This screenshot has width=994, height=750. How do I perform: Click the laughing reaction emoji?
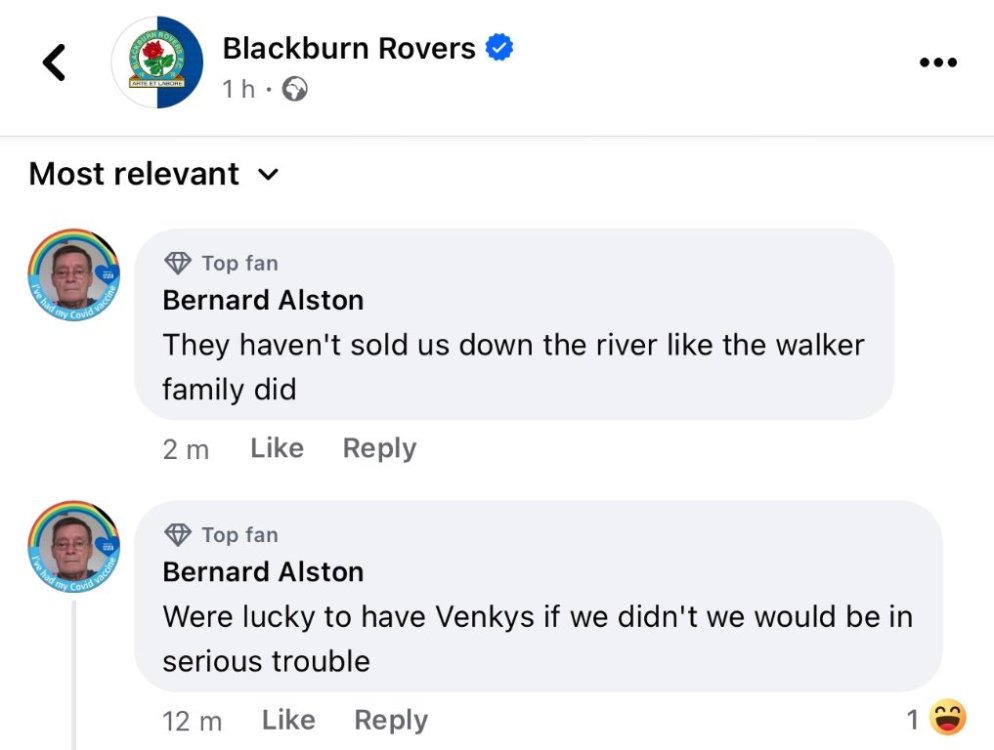946,718
